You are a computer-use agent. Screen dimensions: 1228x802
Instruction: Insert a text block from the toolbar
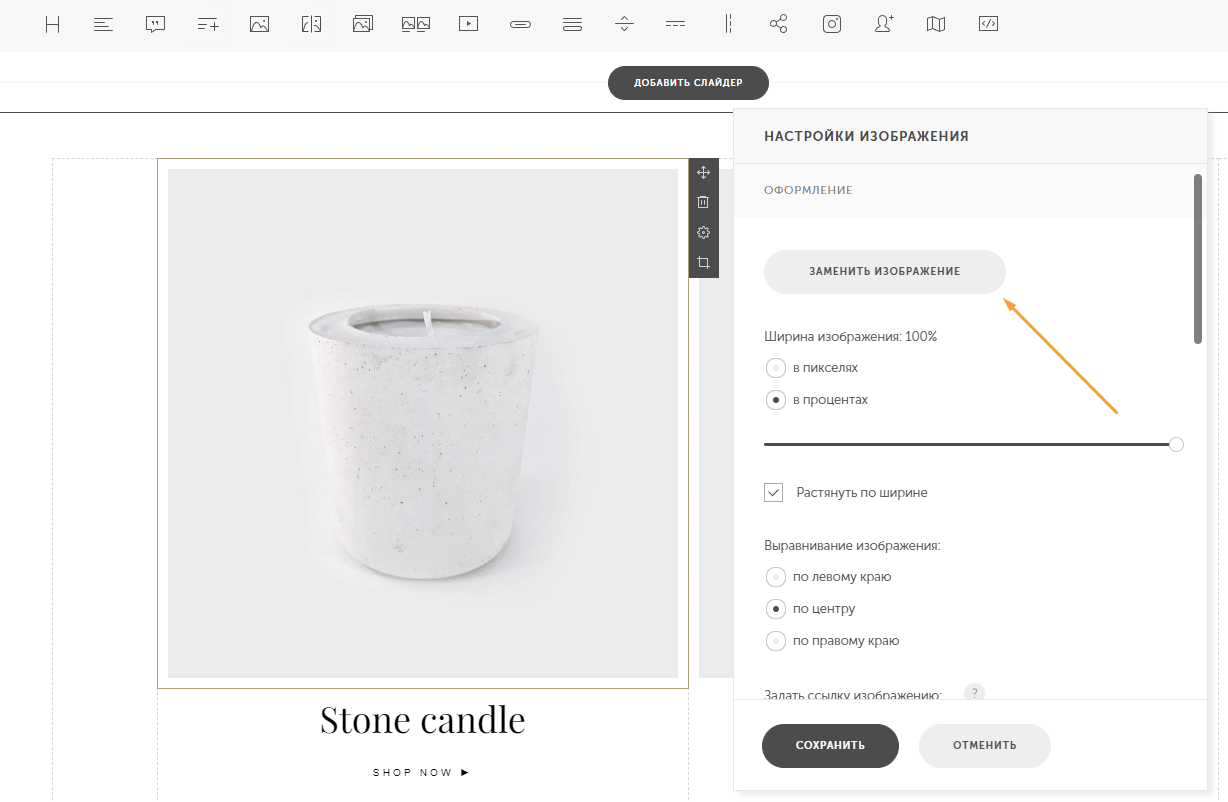[103, 25]
